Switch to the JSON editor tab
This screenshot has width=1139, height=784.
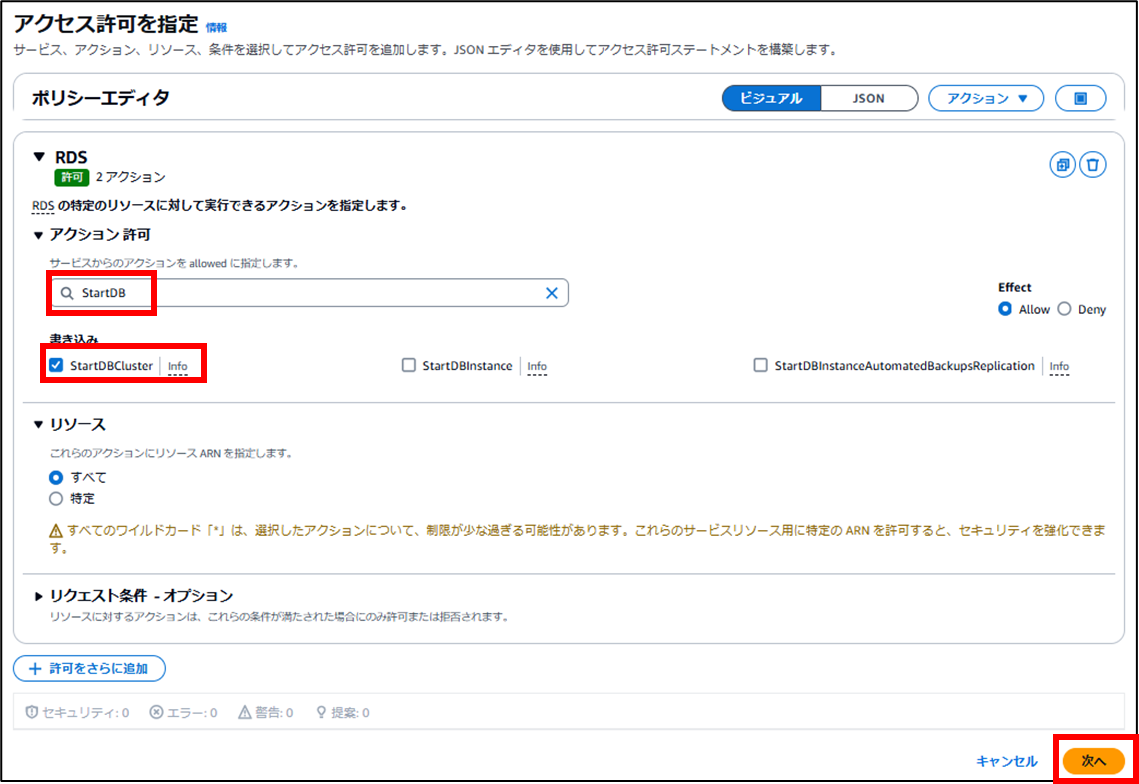869,98
